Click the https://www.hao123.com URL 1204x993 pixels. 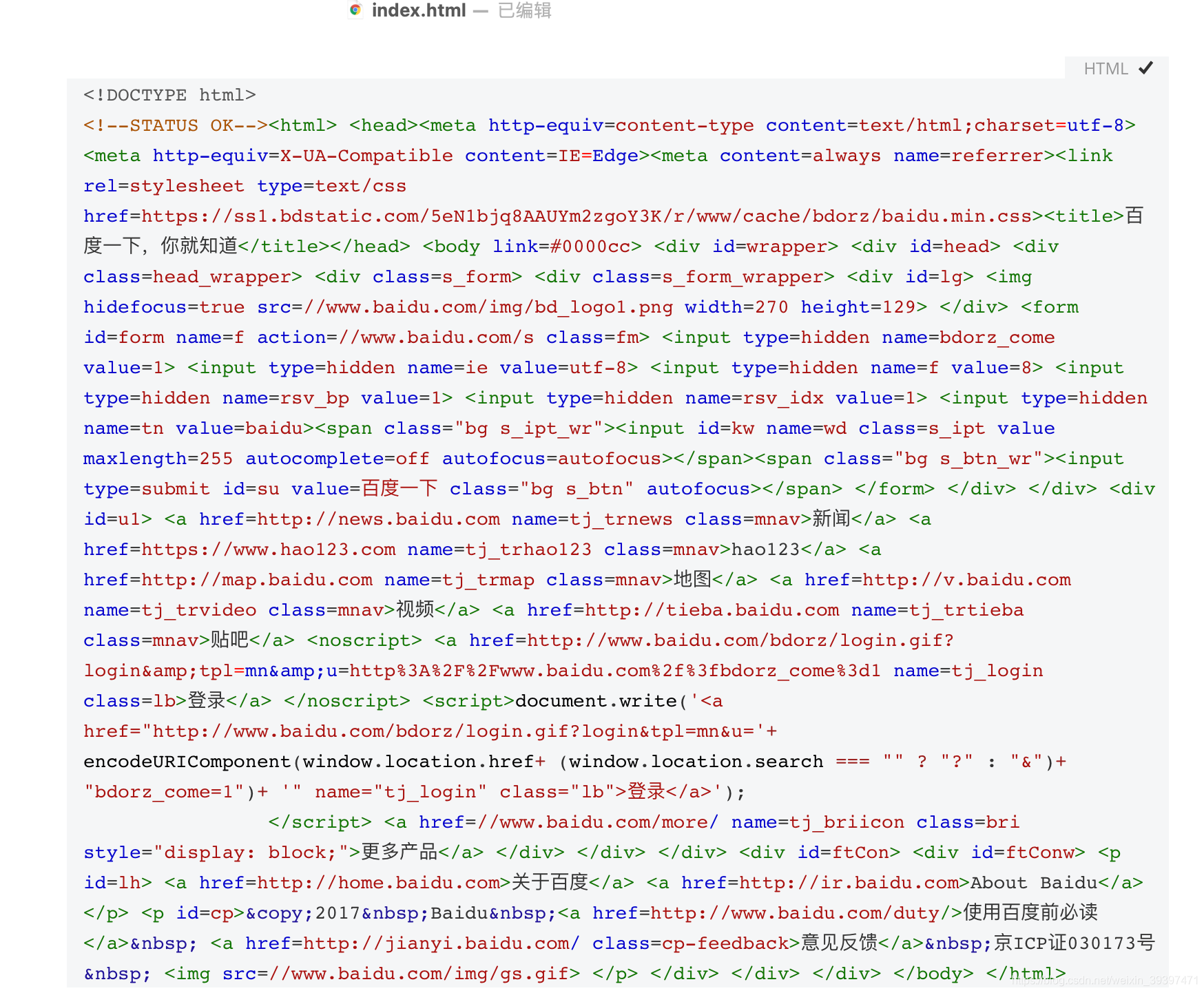click(x=269, y=550)
